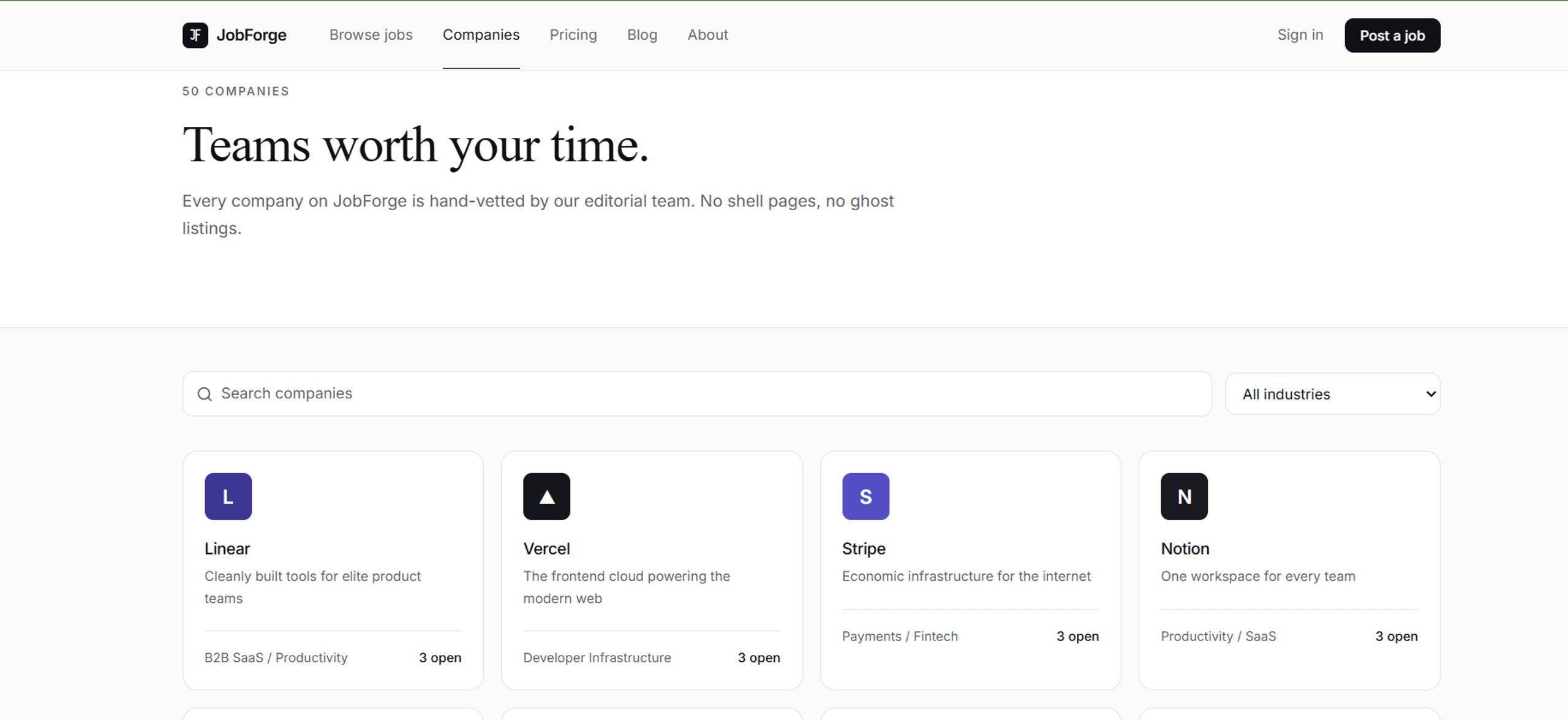Click the 3 open count on Vercel
The image size is (1568, 720).
click(x=758, y=657)
